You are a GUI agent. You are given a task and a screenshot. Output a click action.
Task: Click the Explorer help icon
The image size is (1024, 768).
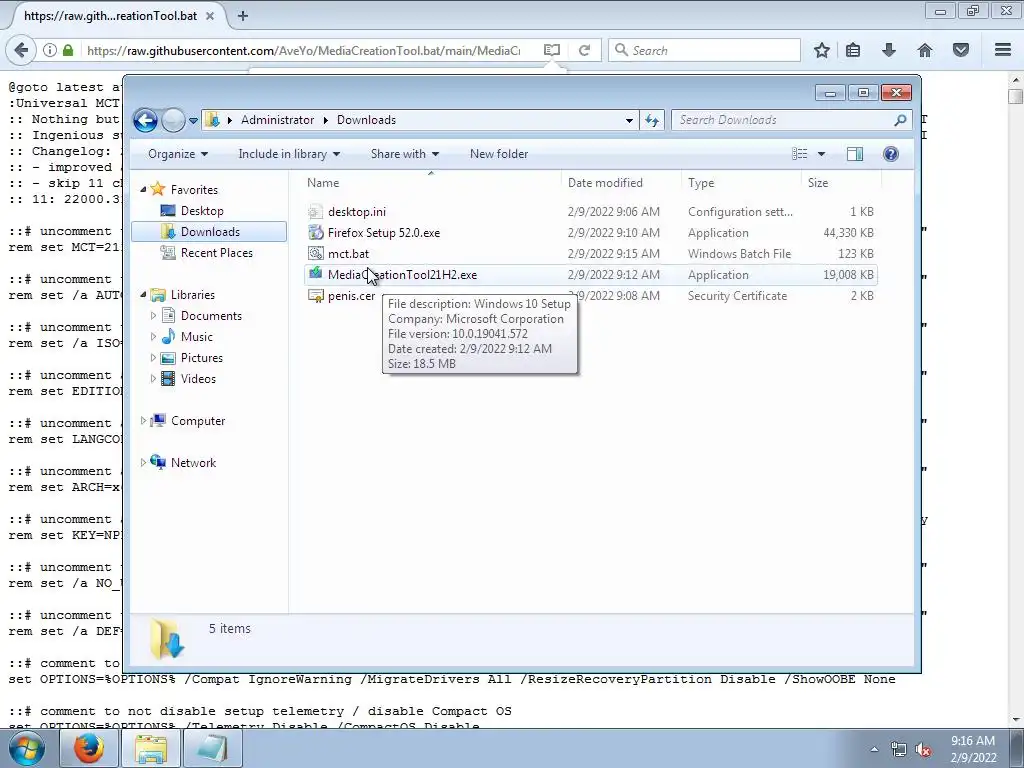coord(891,154)
